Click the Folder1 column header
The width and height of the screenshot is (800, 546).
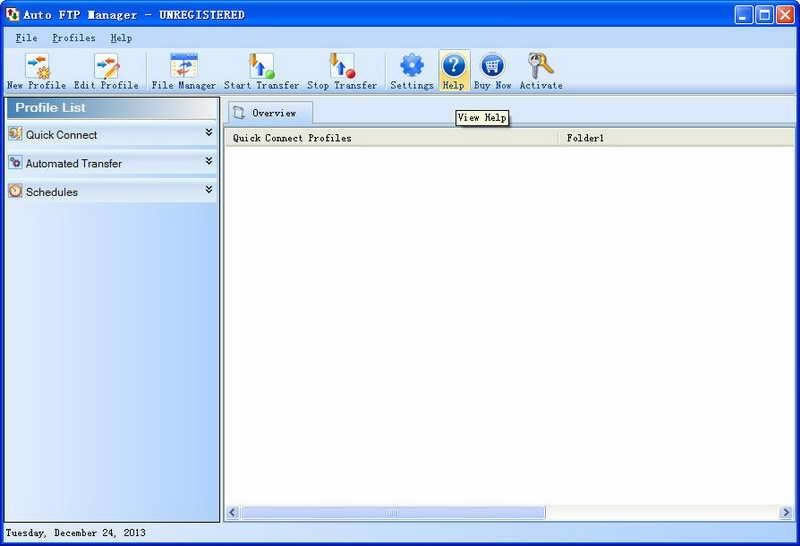[675, 138]
